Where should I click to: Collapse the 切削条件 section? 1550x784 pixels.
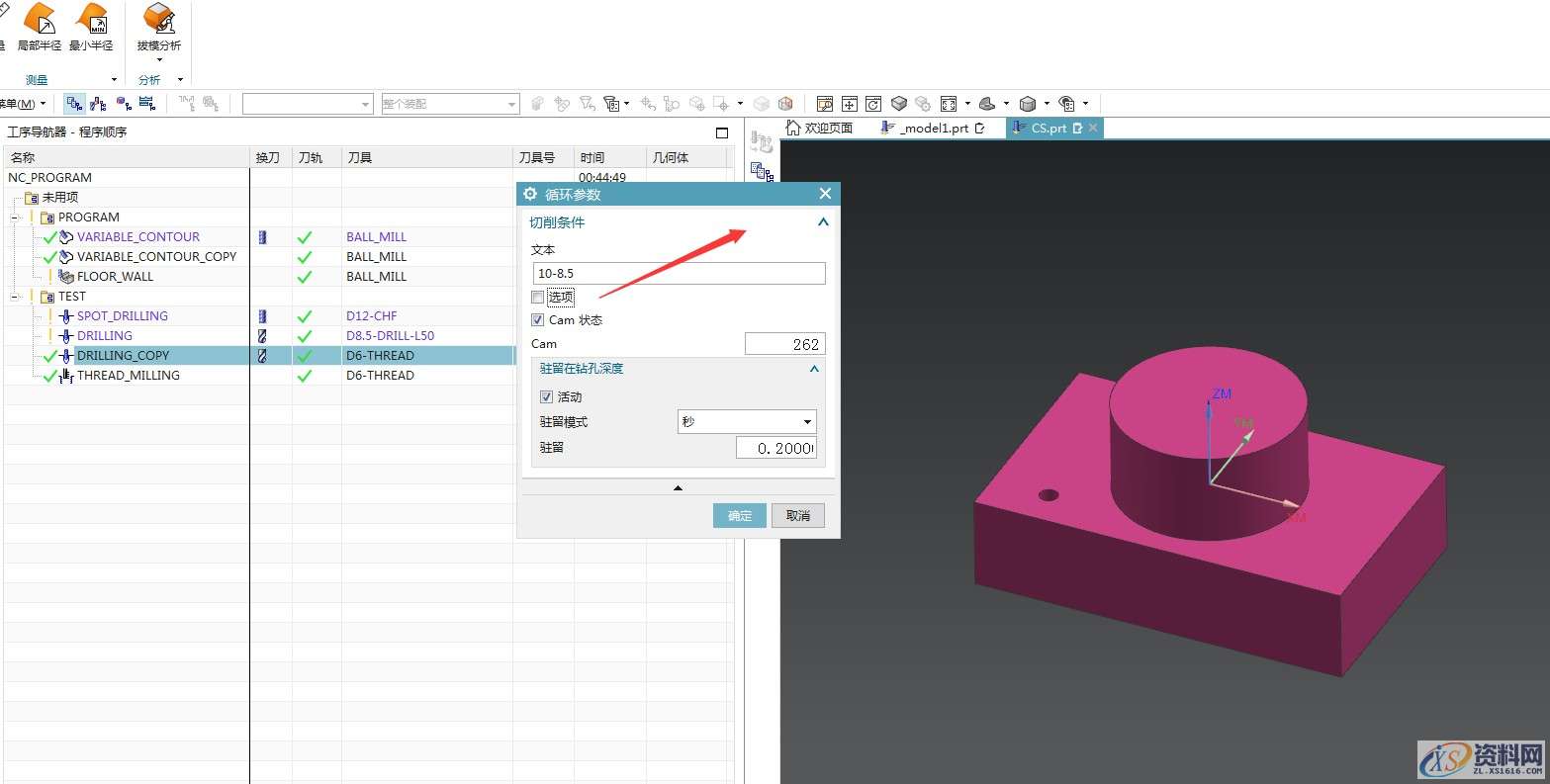pos(822,223)
